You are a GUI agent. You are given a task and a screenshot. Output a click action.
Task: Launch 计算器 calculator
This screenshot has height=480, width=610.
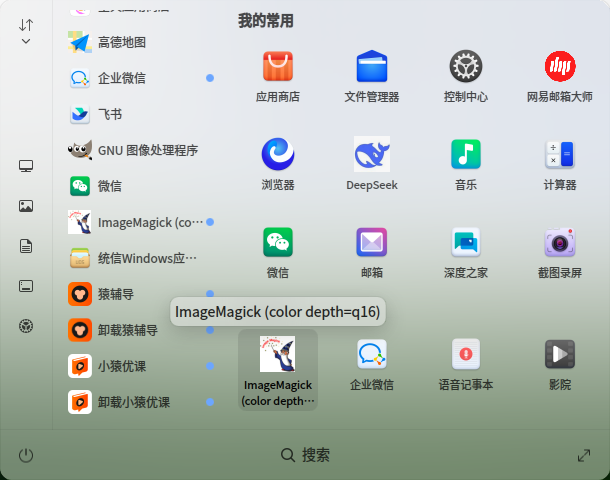(559, 154)
